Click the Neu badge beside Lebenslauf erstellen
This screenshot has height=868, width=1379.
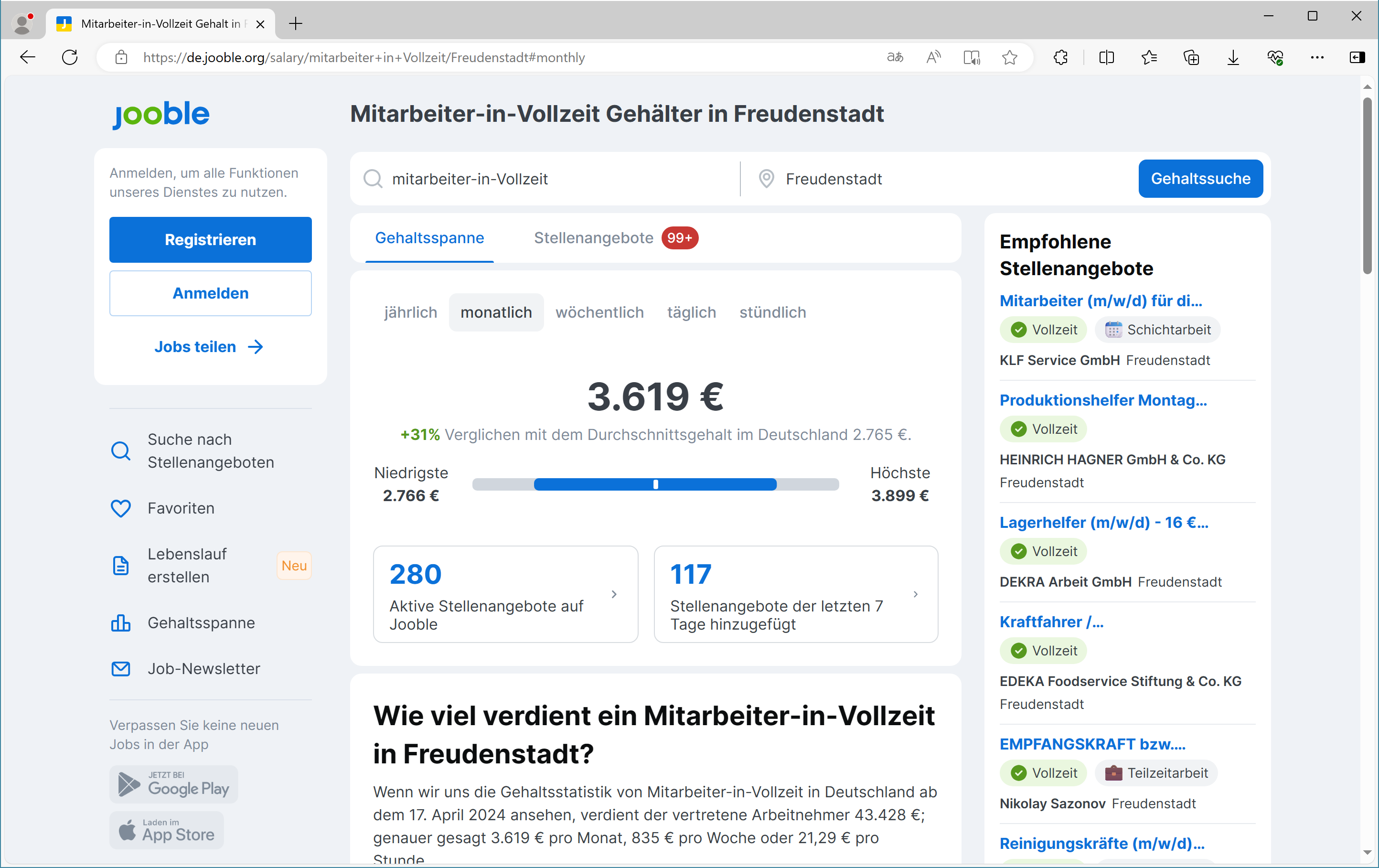pyautogui.click(x=294, y=566)
